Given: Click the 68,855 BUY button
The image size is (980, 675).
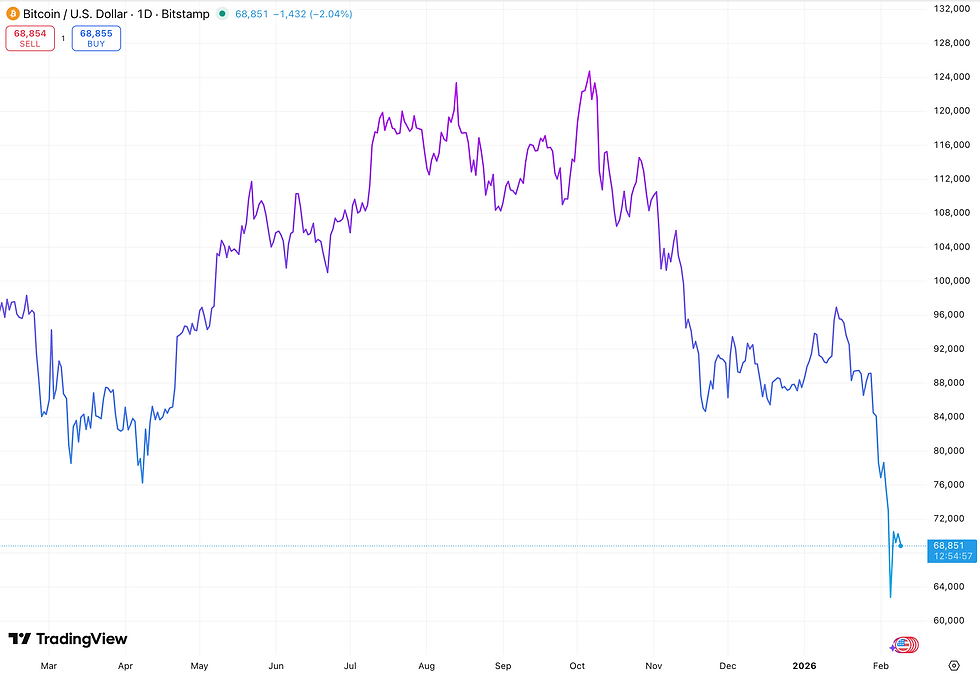Looking at the screenshot, I should point(96,38).
